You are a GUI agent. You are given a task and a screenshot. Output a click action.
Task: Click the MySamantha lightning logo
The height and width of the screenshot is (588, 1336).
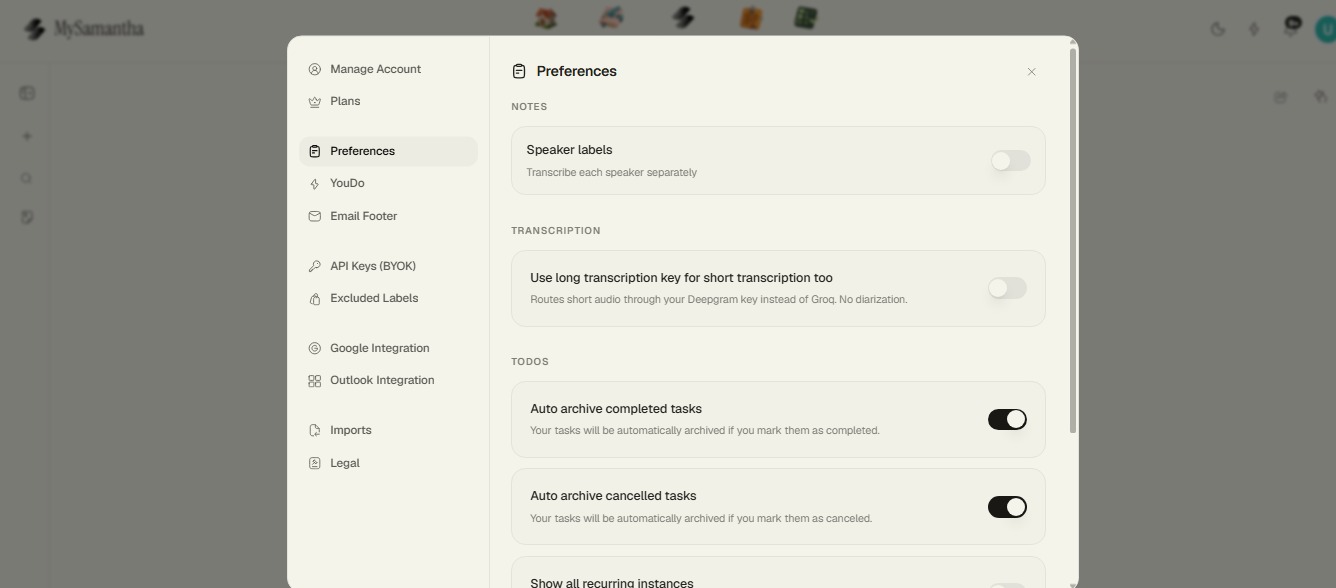(x=35, y=29)
